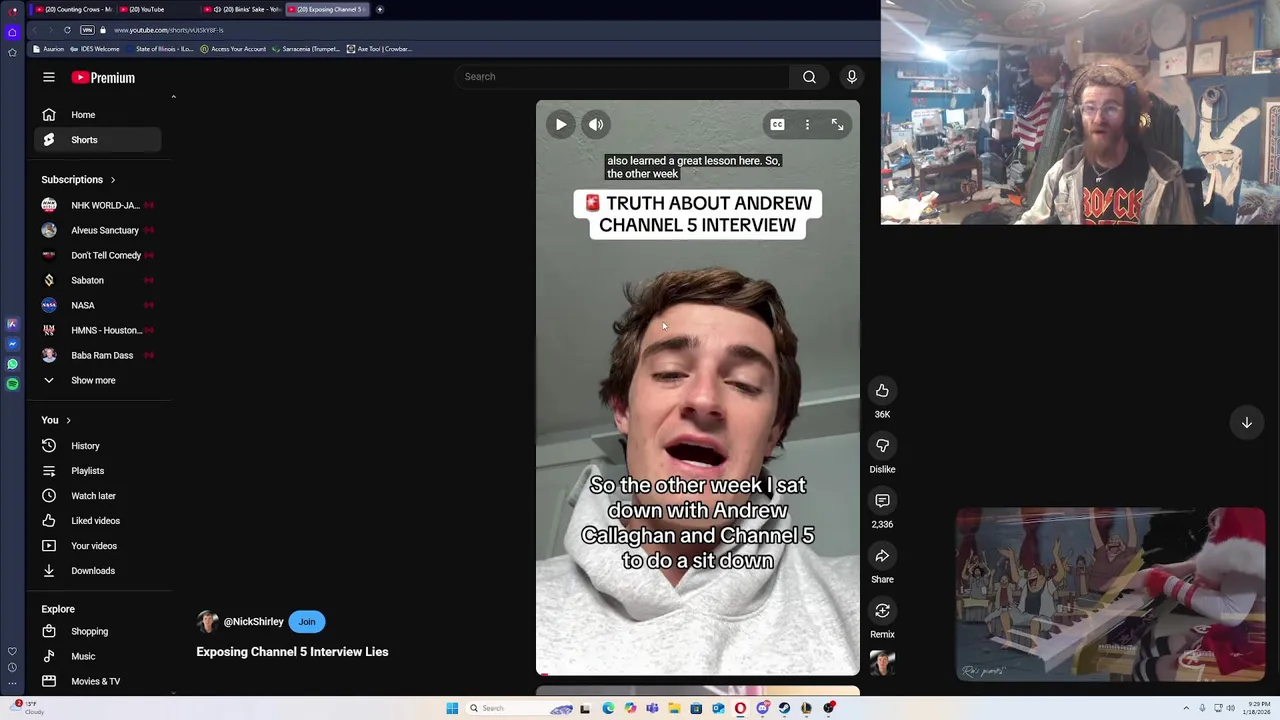Remix this Short
1280x720 pixels.
882,611
